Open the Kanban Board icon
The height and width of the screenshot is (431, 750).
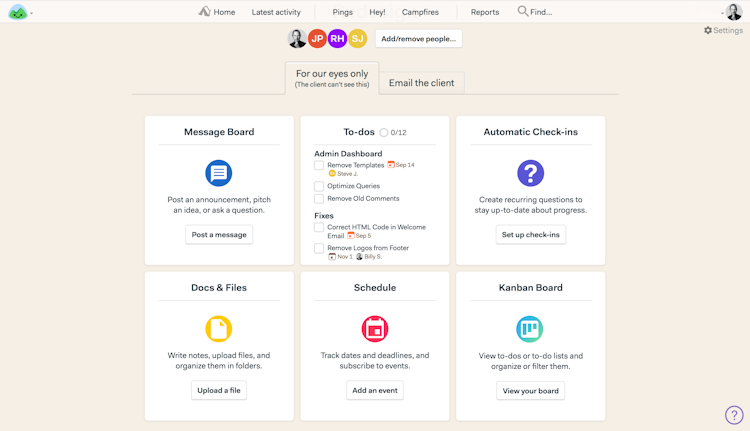[531, 328]
